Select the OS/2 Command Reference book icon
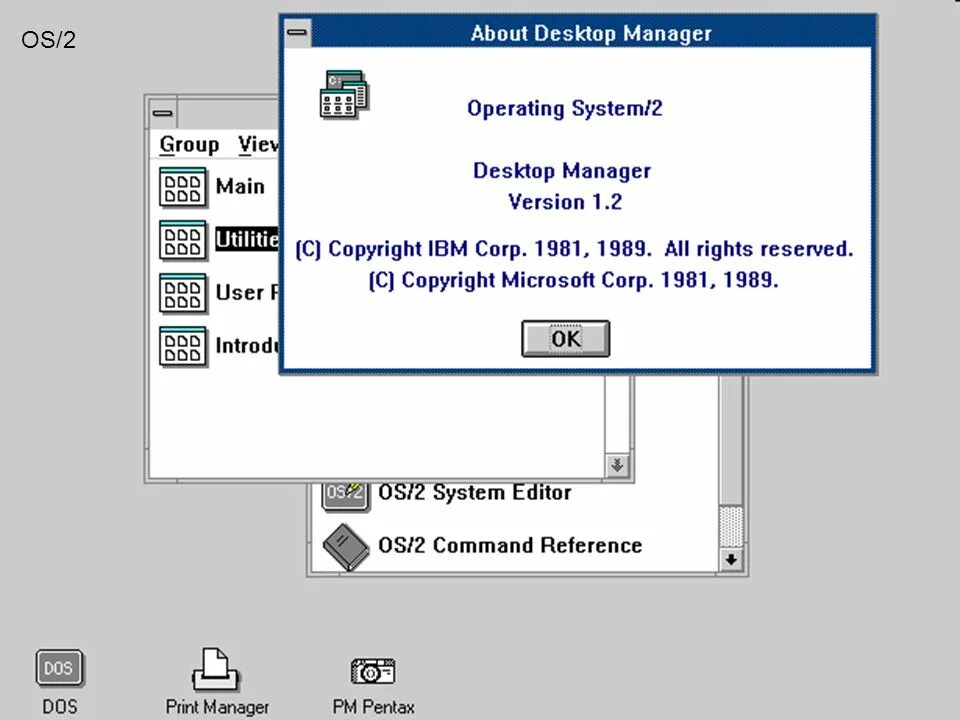The width and height of the screenshot is (960, 720). tap(346, 547)
